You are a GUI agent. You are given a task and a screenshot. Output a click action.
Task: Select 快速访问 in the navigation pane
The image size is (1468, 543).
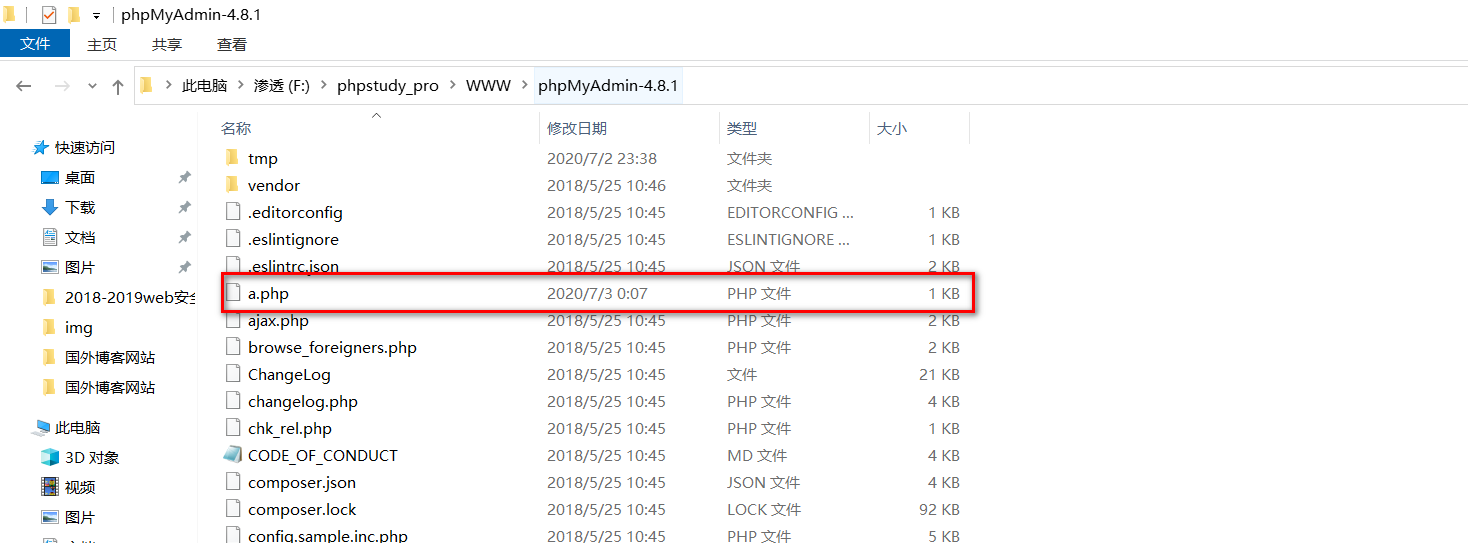(x=85, y=147)
